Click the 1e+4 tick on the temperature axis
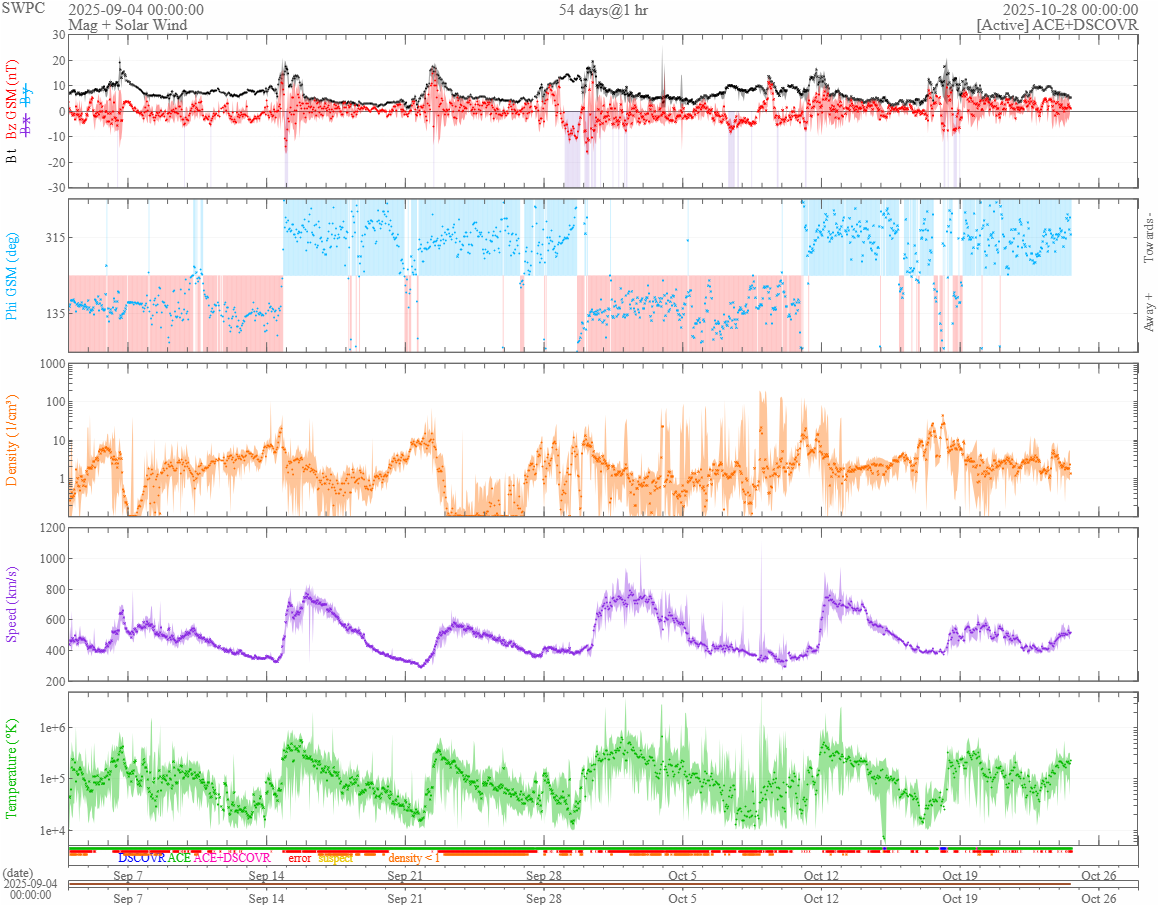Viewport: 1158px width, 905px height. pos(52,830)
